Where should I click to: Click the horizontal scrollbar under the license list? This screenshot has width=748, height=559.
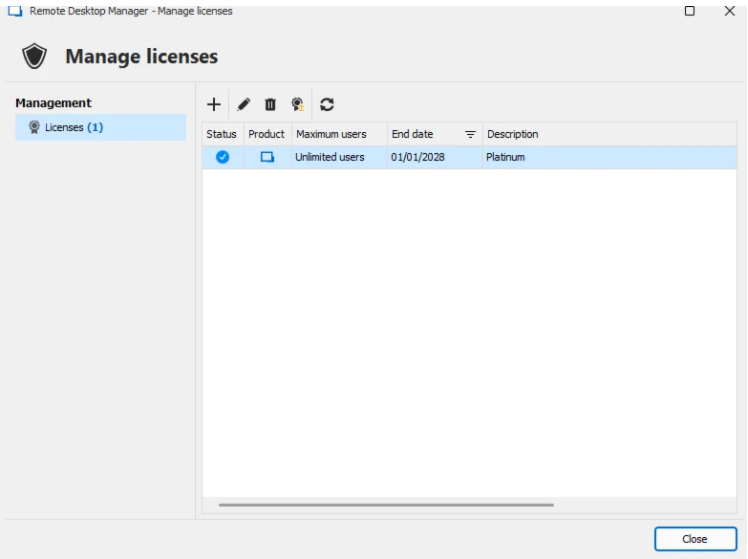[x=385, y=505]
